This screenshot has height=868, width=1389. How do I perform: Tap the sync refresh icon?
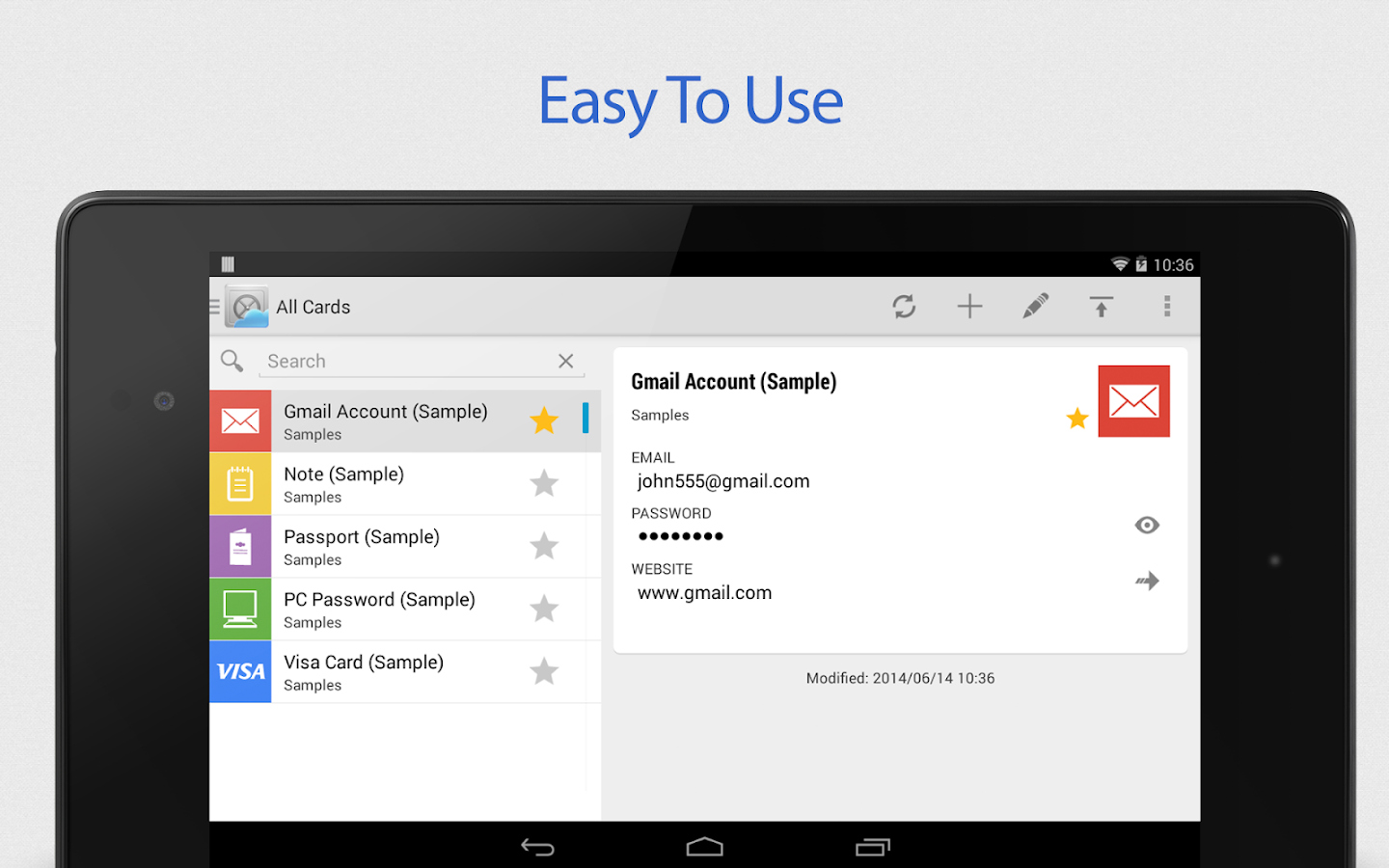pyautogui.click(x=904, y=307)
